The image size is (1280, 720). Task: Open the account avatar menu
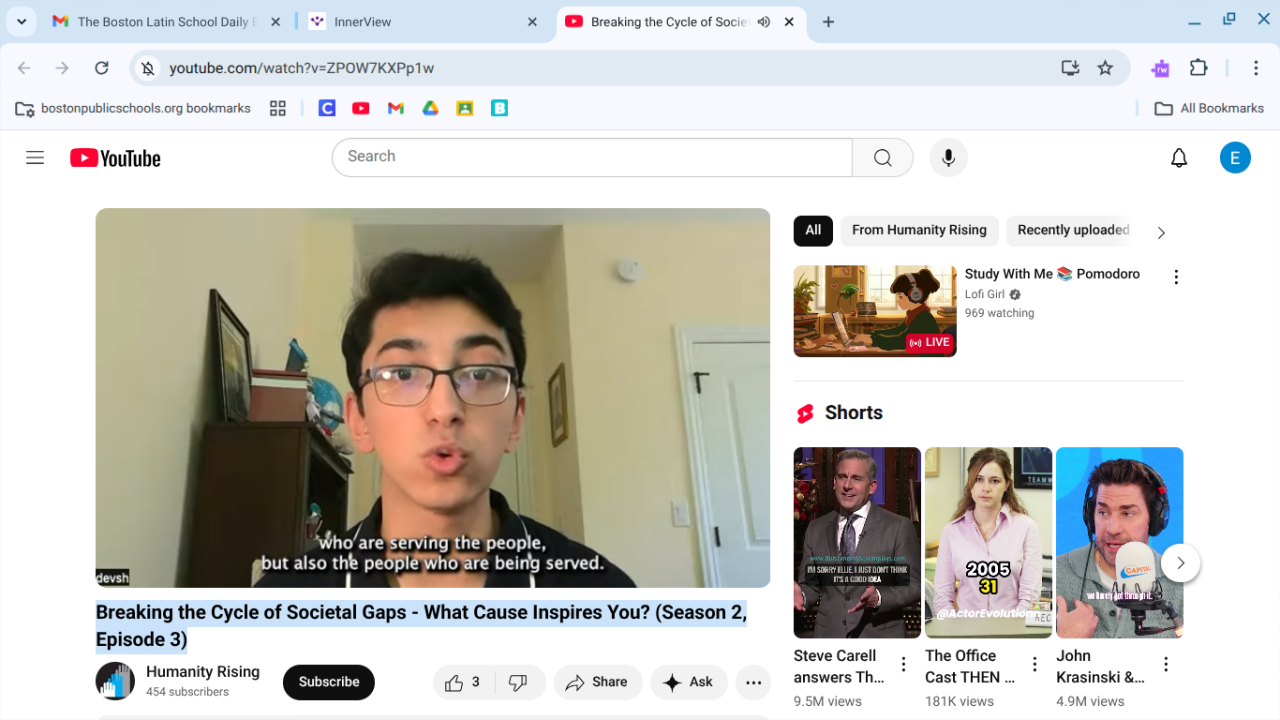pos(1235,158)
